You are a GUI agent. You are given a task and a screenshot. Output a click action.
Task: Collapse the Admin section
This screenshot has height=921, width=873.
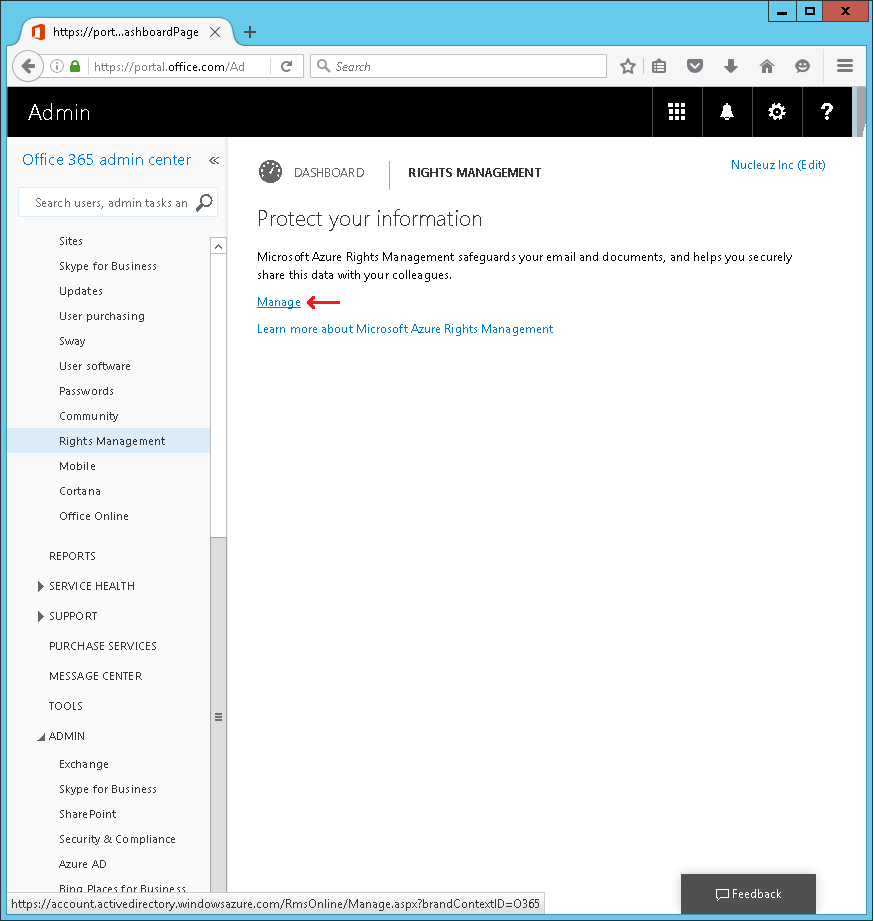click(41, 737)
